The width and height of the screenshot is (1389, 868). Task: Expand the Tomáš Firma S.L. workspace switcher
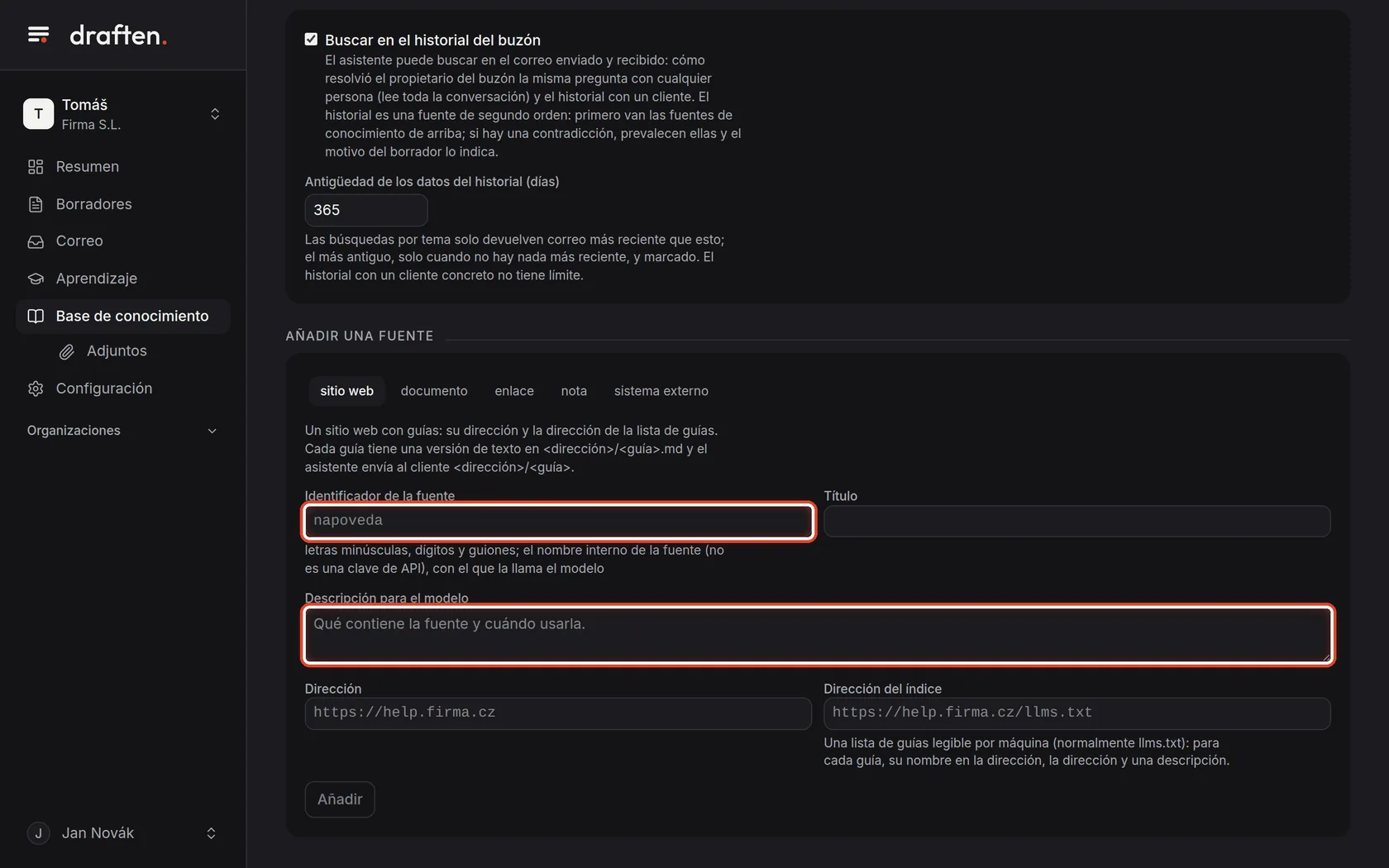[x=122, y=113]
